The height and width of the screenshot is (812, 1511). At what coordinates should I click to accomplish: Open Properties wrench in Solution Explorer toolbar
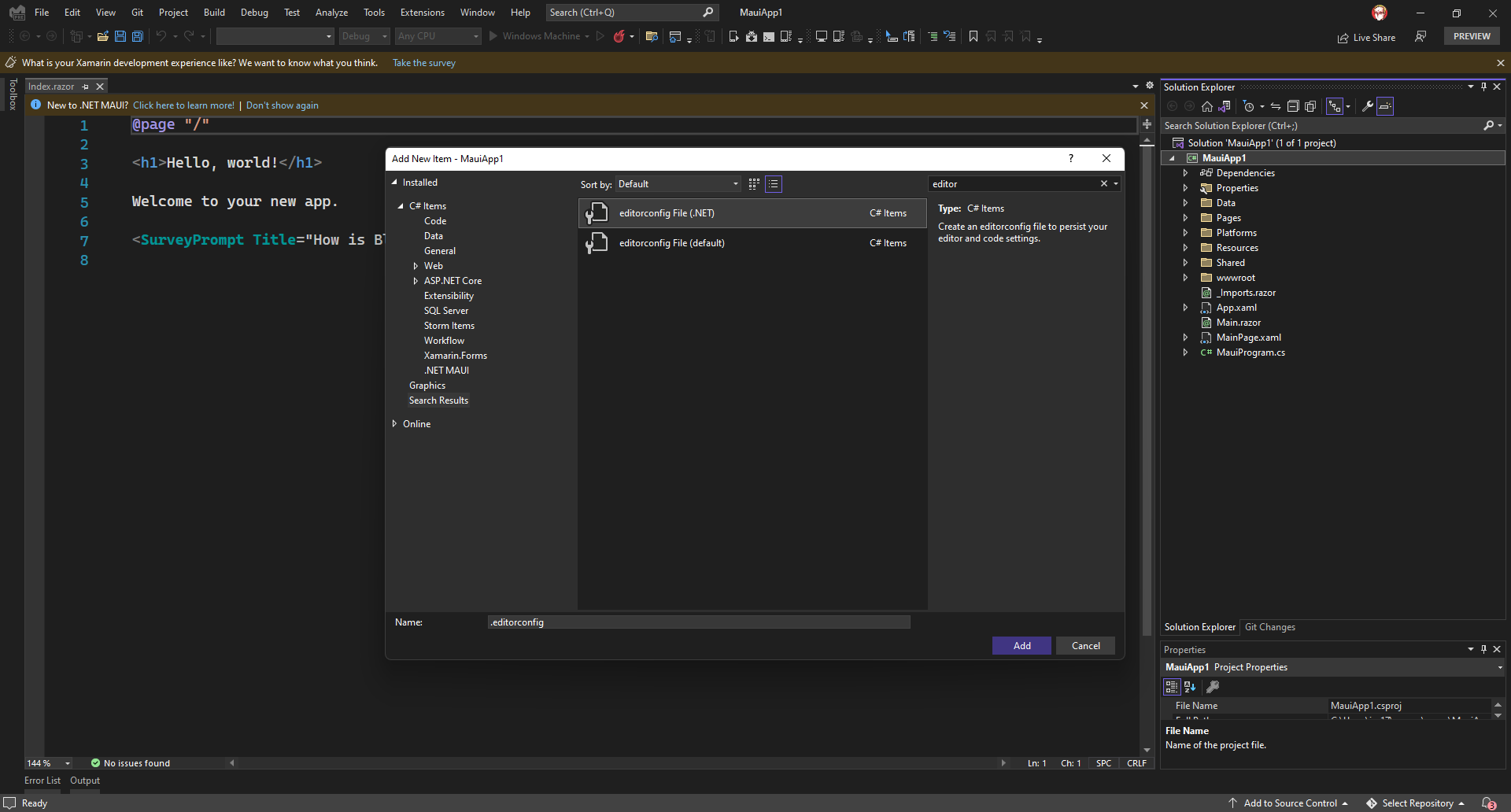tap(1368, 106)
